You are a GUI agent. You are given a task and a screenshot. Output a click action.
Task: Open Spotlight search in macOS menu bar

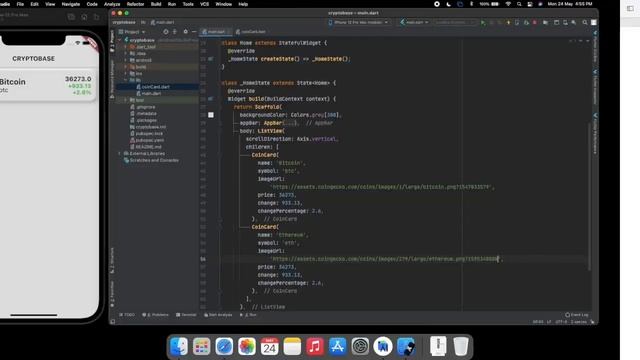(x=519, y=4)
